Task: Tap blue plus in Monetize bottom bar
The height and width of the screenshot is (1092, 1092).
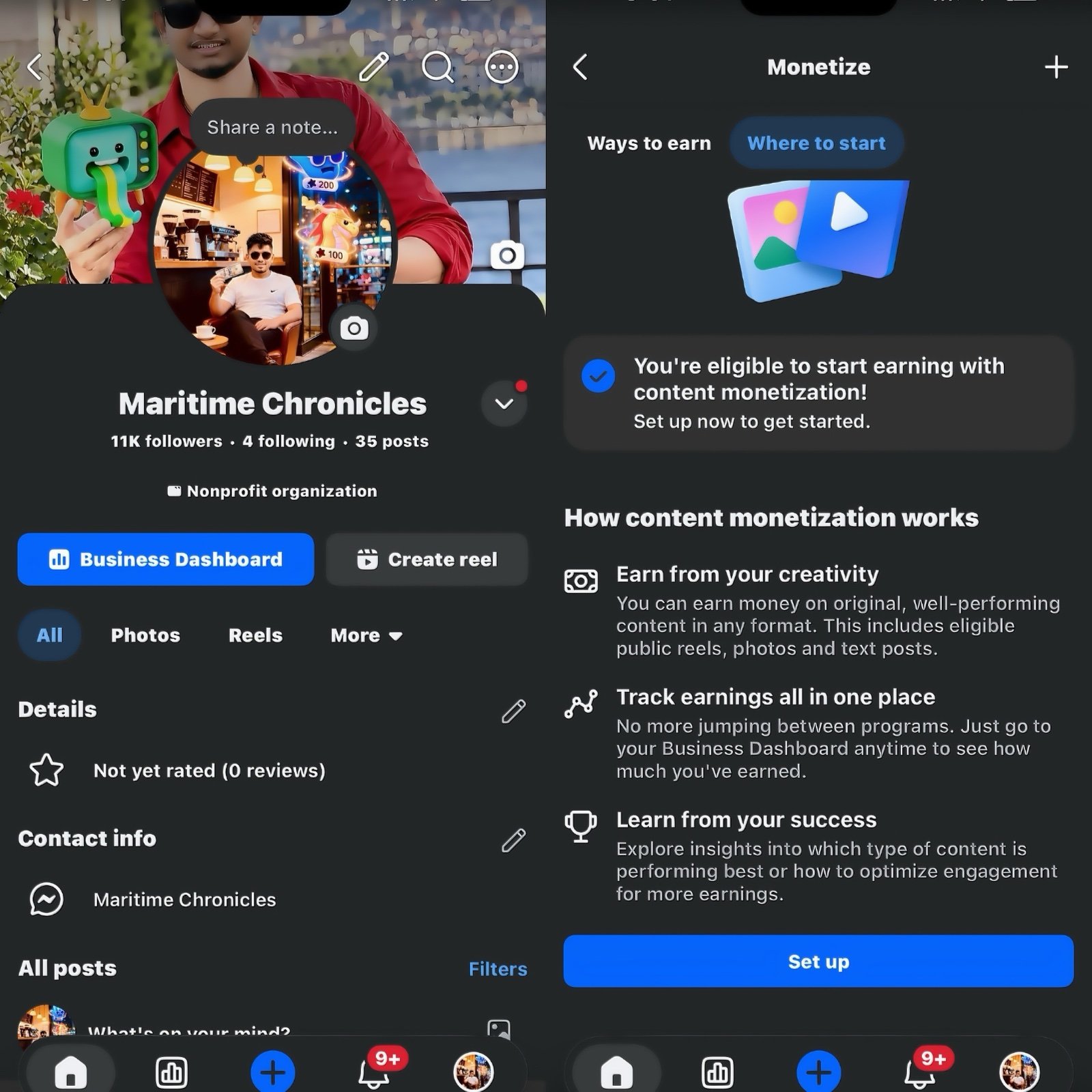Action: point(818,1072)
